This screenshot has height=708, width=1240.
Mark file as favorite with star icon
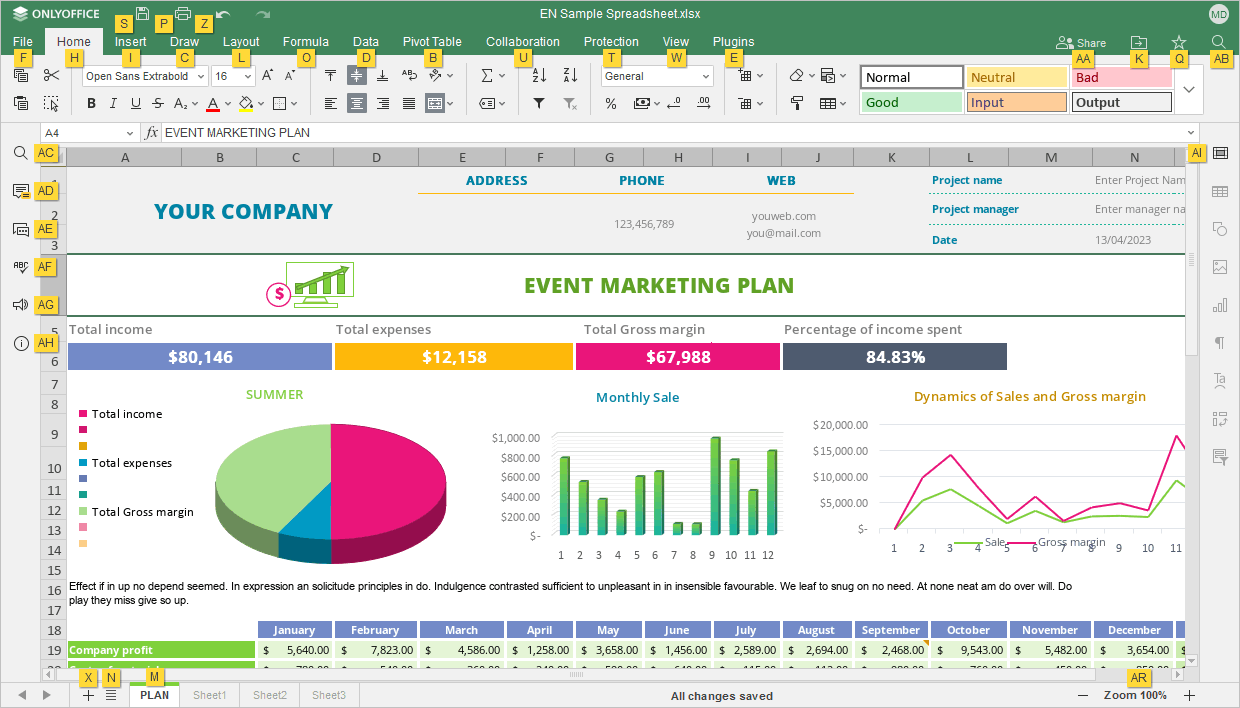pyautogui.click(x=1179, y=42)
